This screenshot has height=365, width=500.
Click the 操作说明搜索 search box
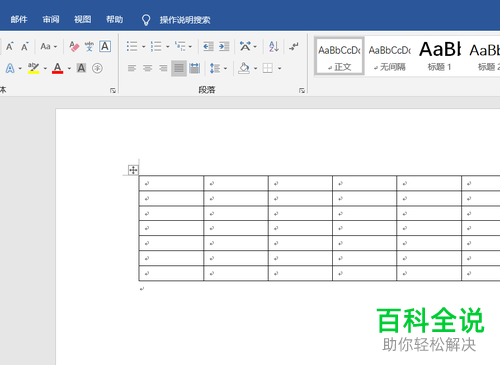pos(185,20)
